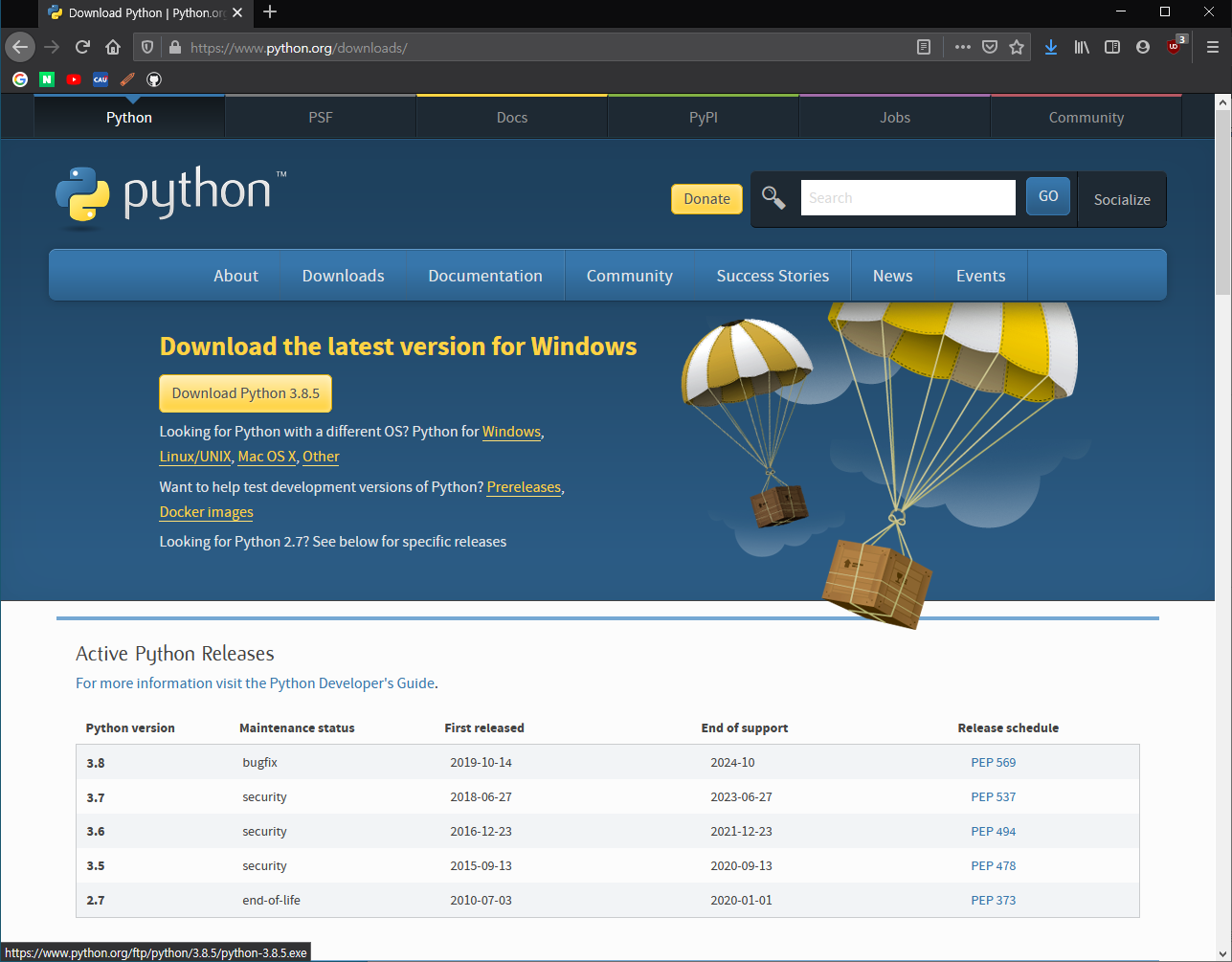The image size is (1232, 962).
Task: Focus the Search input field
Action: 907,198
